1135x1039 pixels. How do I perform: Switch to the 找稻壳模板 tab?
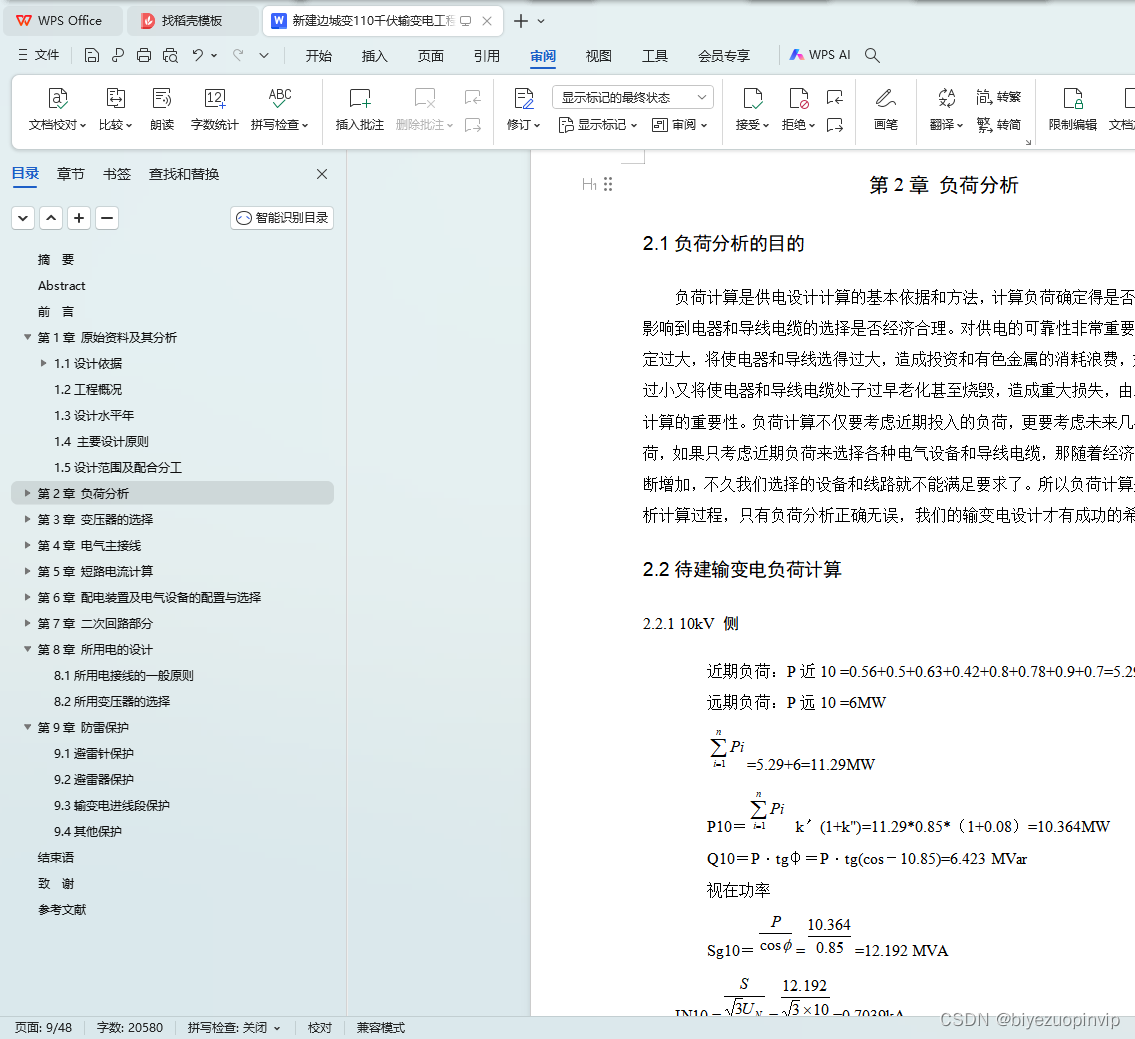[192, 21]
